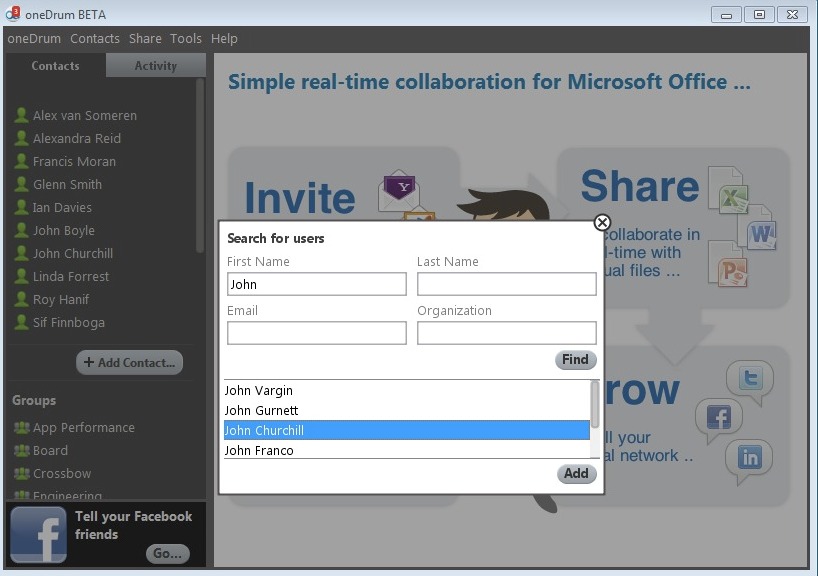Switch to the Contacts tab
The height and width of the screenshot is (576, 818).
coord(55,66)
